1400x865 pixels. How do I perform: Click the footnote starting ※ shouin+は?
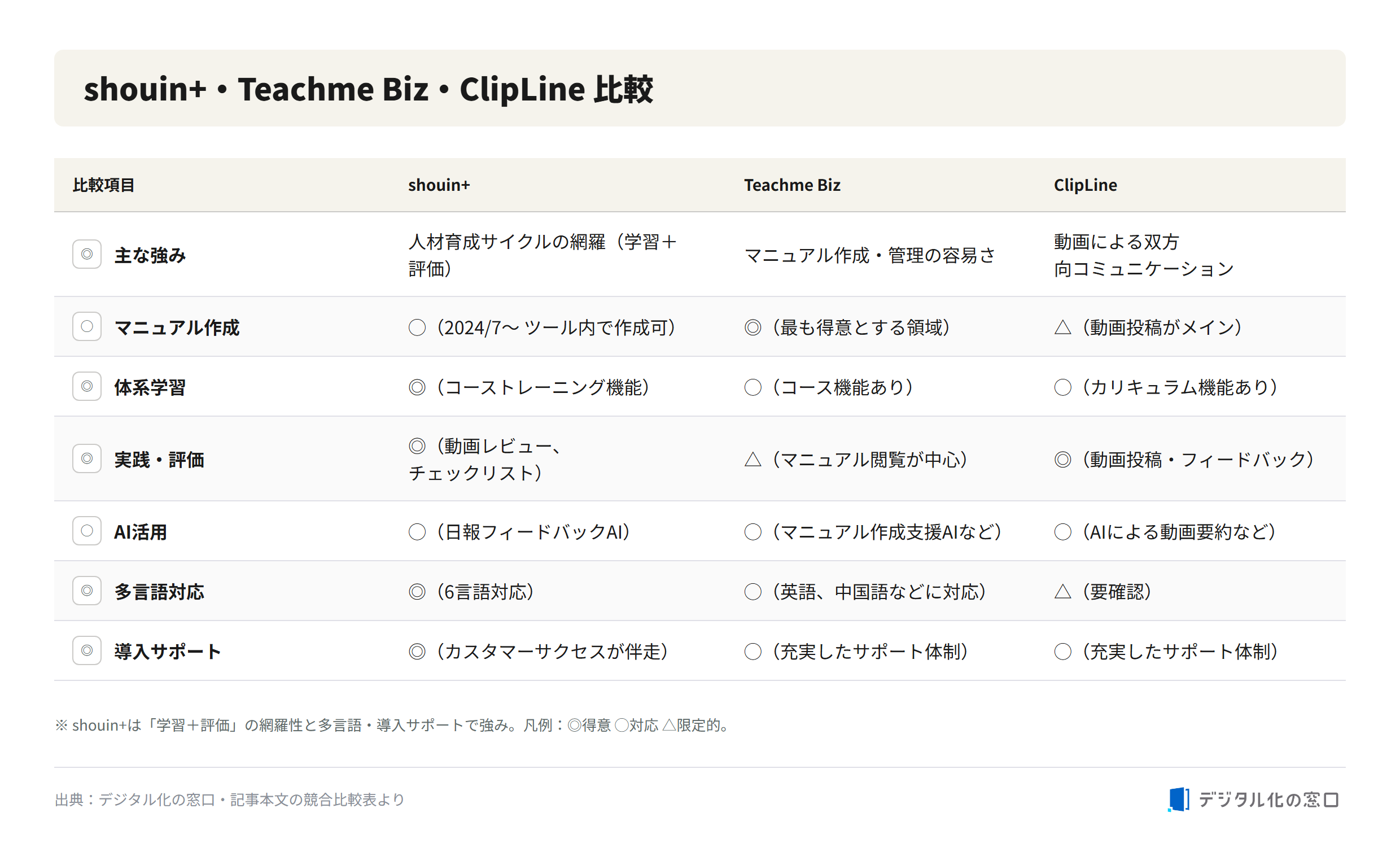point(392,726)
